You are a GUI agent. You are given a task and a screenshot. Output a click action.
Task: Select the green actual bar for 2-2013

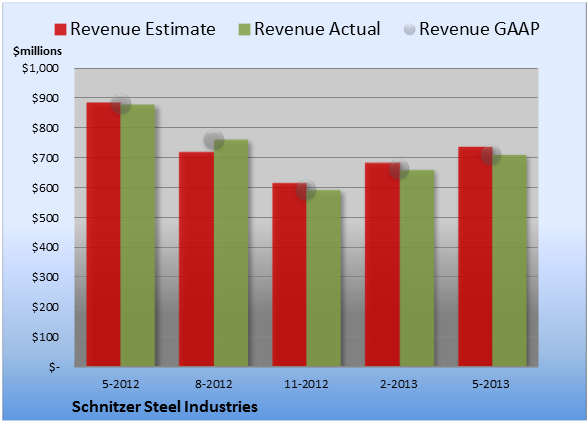[x=417, y=268]
